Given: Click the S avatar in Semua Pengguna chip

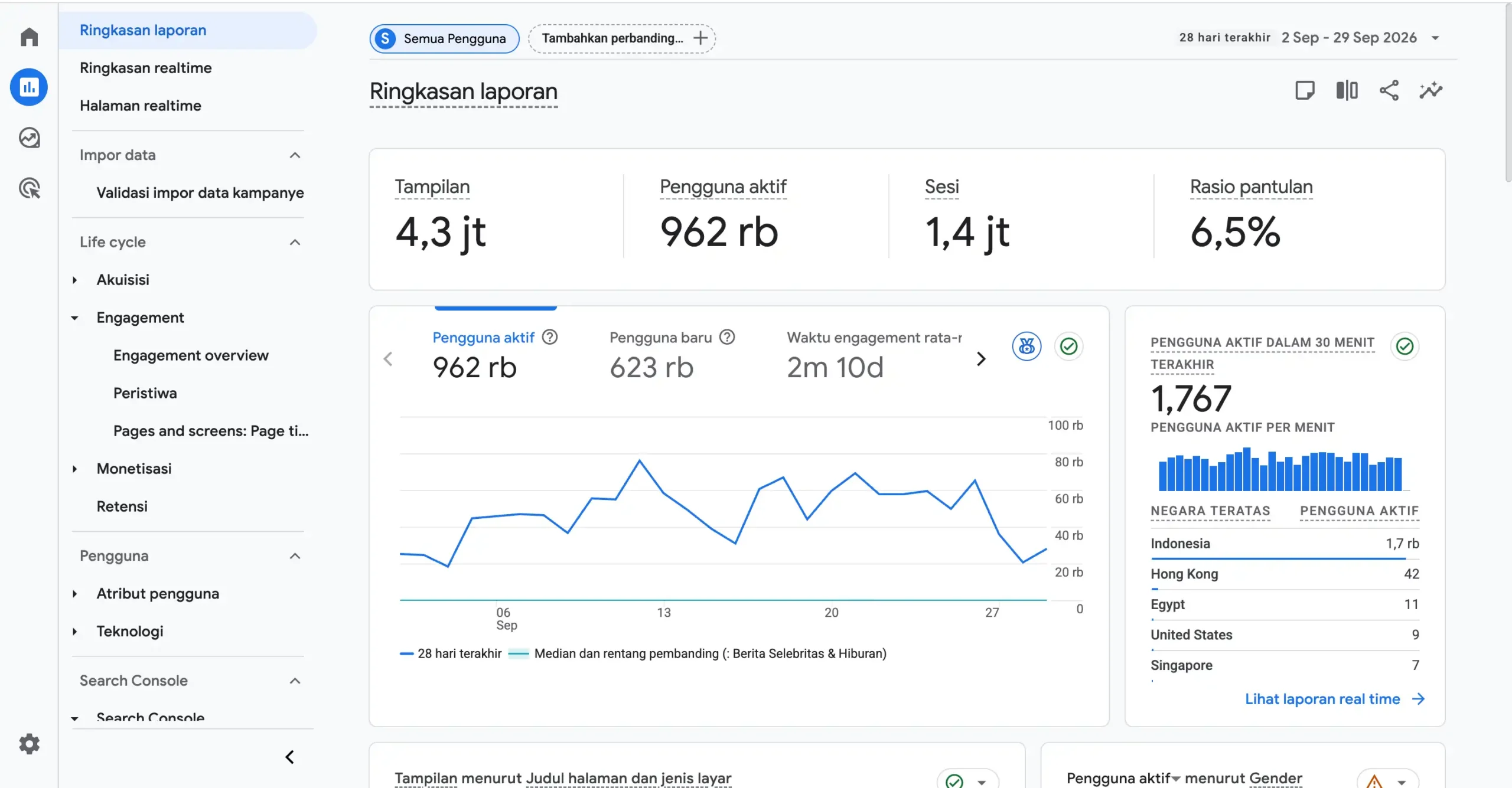Looking at the screenshot, I should coord(385,38).
